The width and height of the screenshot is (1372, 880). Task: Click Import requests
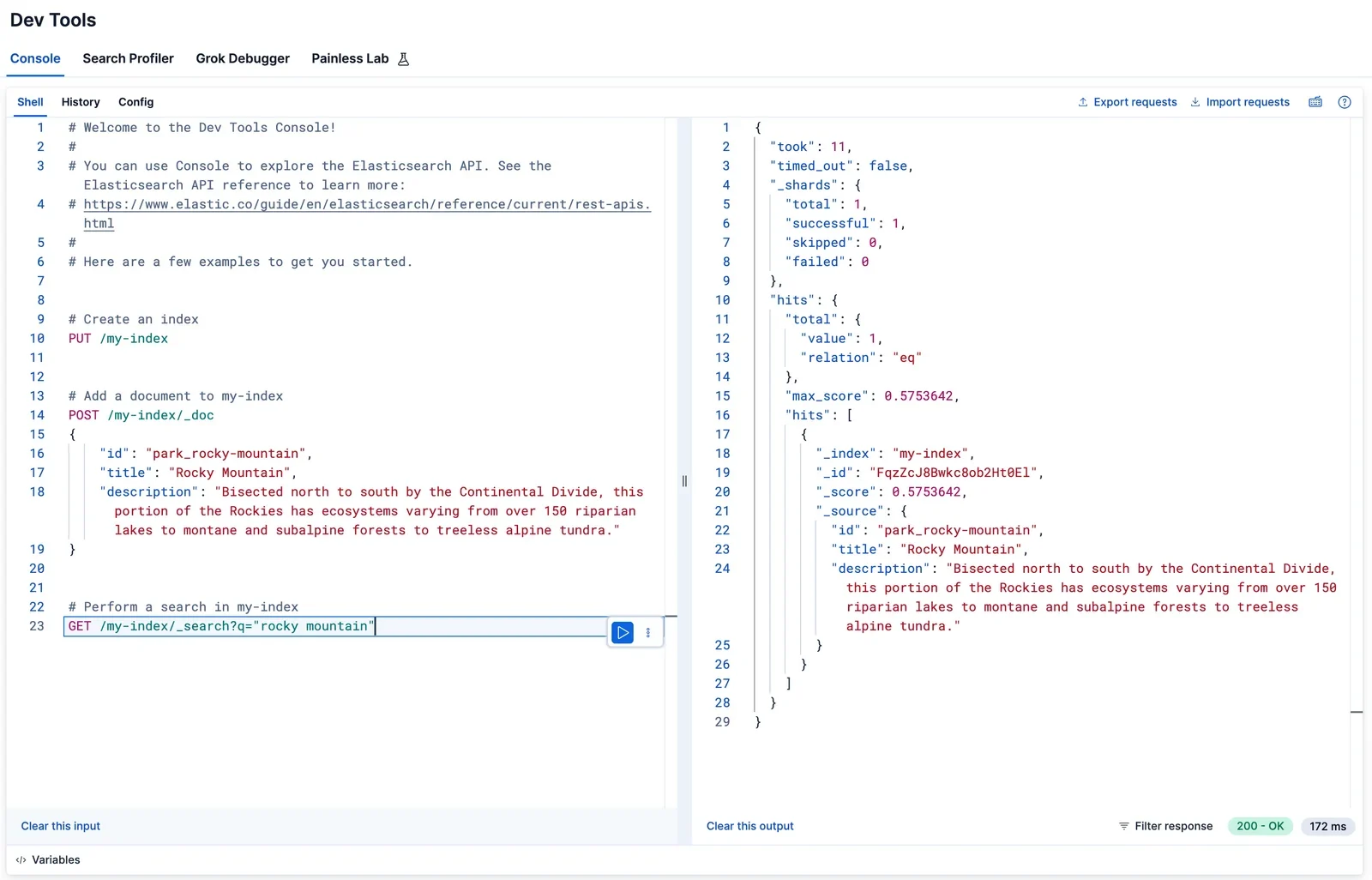coord(1240,102)
